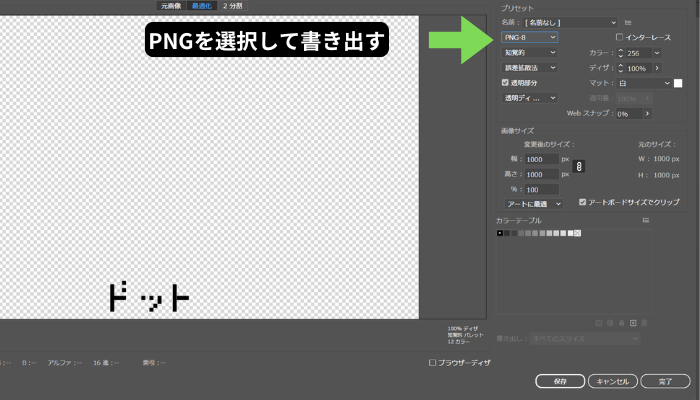Viewport: 700px width, 400px height.
Task: Click the Web スナップ 0% value field
Action: 629,114
